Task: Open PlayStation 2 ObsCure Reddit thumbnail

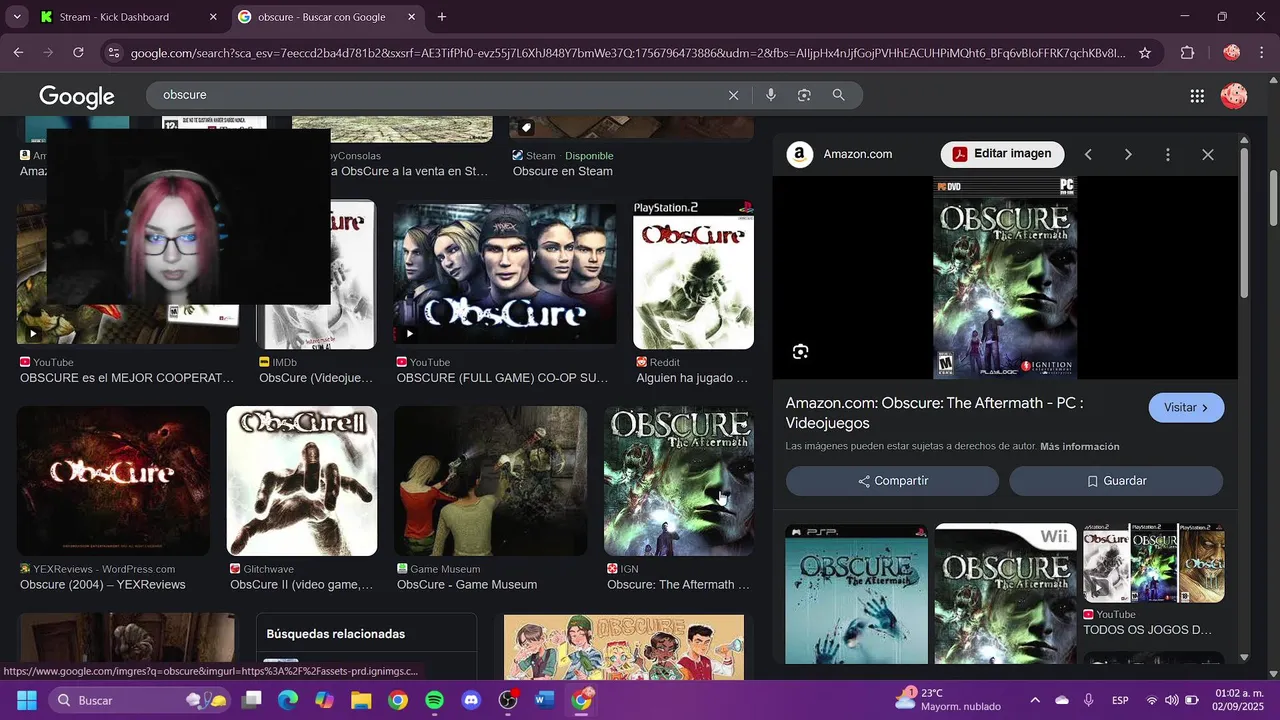Action: point(694,274)
